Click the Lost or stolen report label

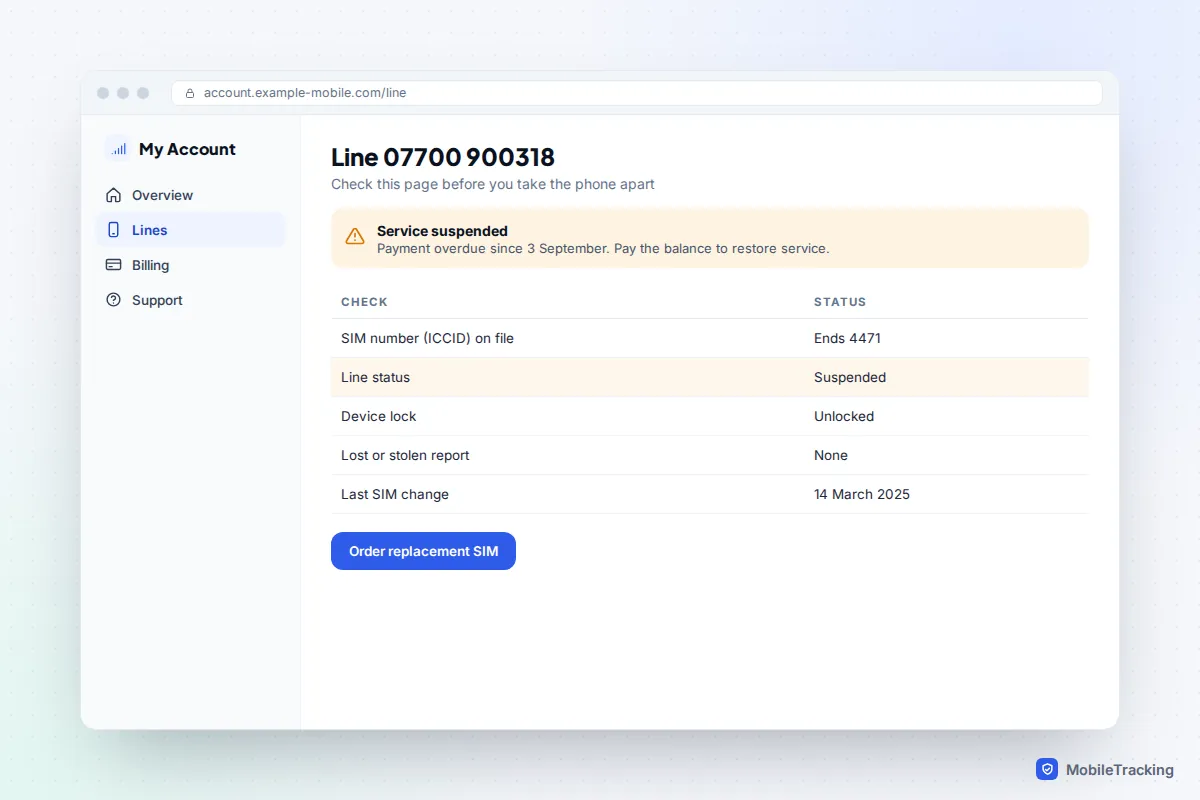click(x=405, y=455)
